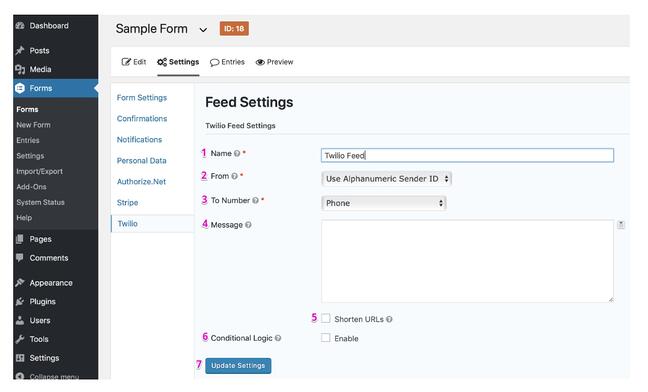The image size is (648, 392).
Task: Open Import/Export submenu link
Action: tap(39, 171)
